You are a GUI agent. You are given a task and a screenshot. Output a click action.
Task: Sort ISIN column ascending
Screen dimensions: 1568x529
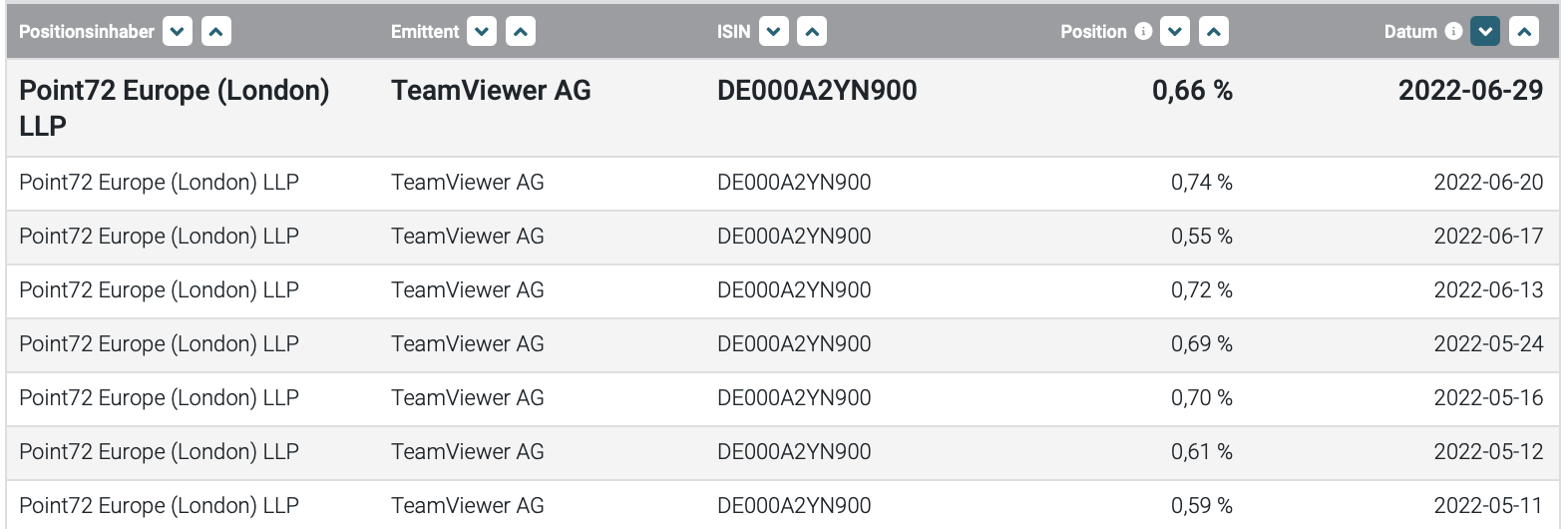[812, 32]
